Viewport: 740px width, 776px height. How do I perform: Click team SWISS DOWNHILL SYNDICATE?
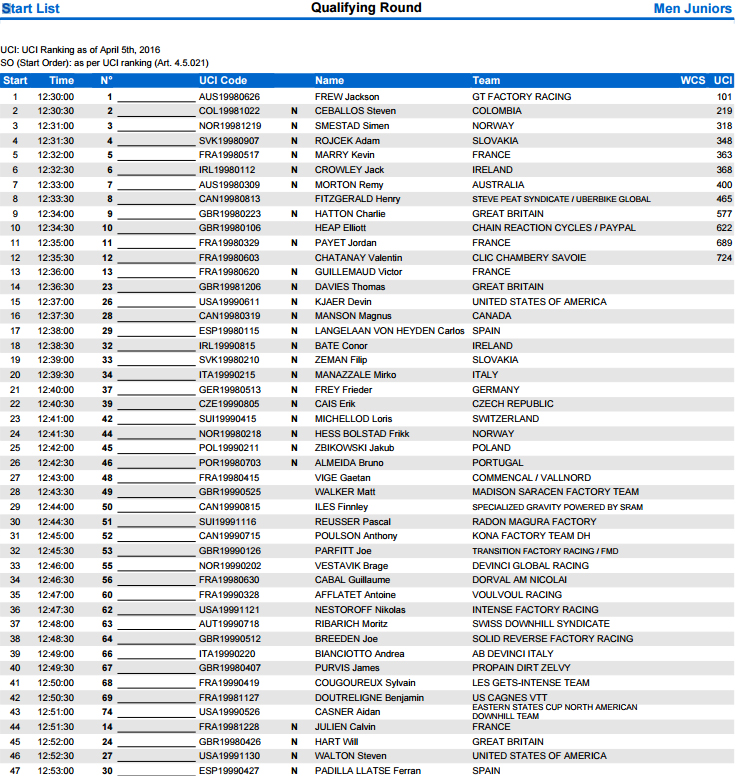coord(540,624)
